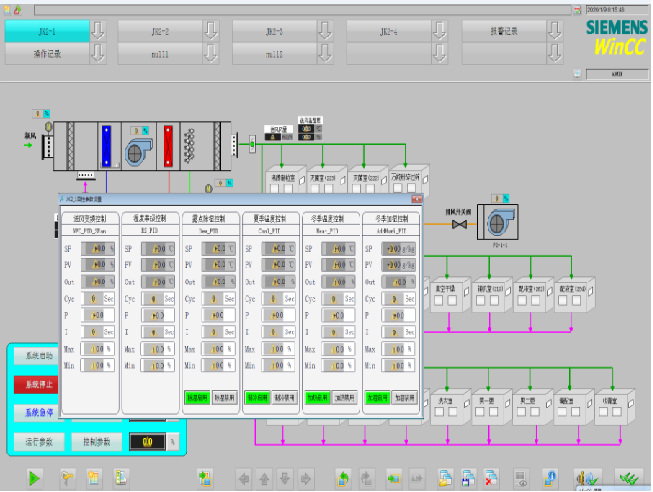The width and height of the screenshot is (653, 492).
Task: Click the green play arrow in bottom toolbar
Action: [x=35, y=478]
